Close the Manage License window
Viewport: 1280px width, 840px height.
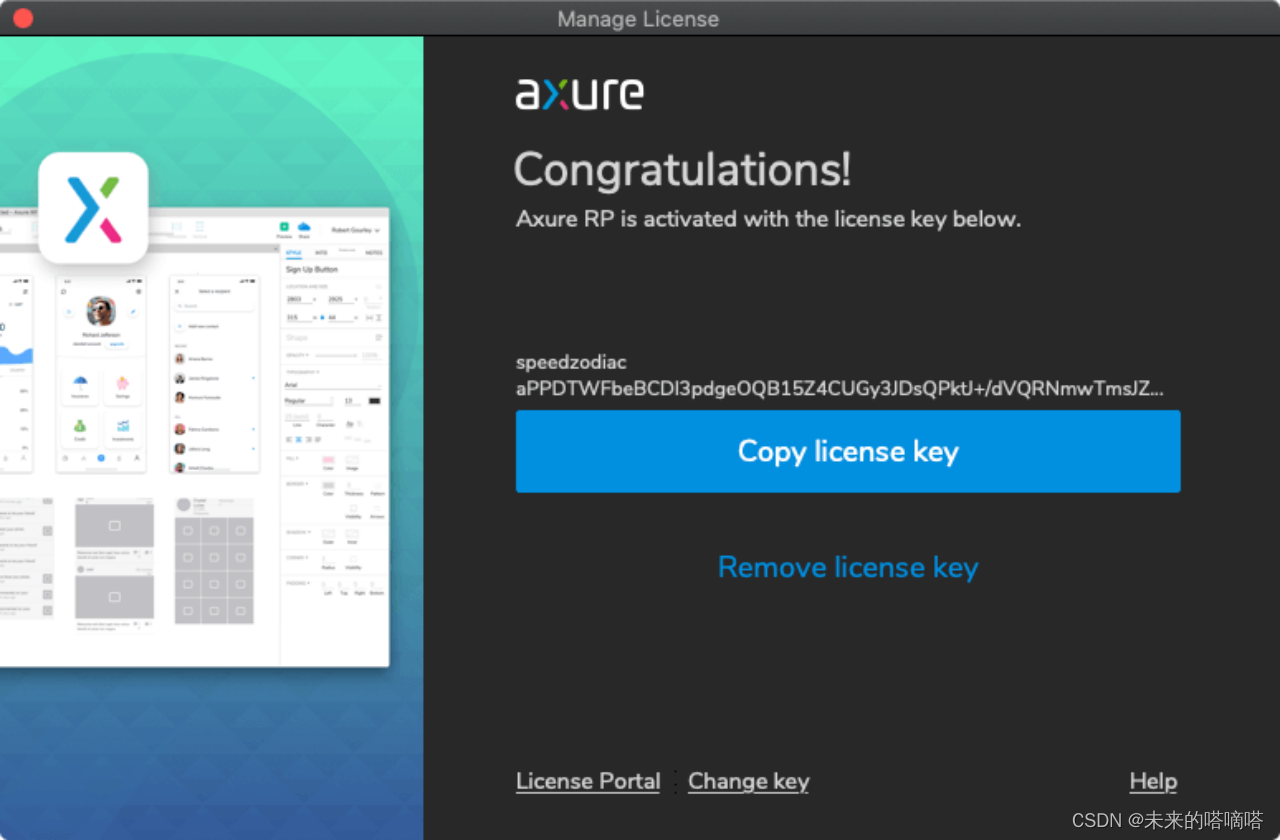[x=22, y=18]
